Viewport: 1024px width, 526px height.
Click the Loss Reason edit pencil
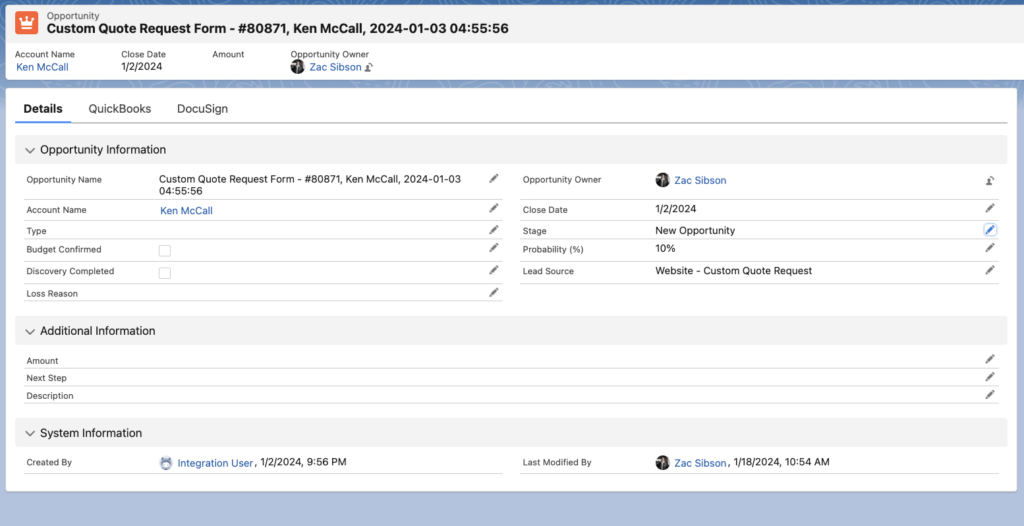tap(494, 293)
